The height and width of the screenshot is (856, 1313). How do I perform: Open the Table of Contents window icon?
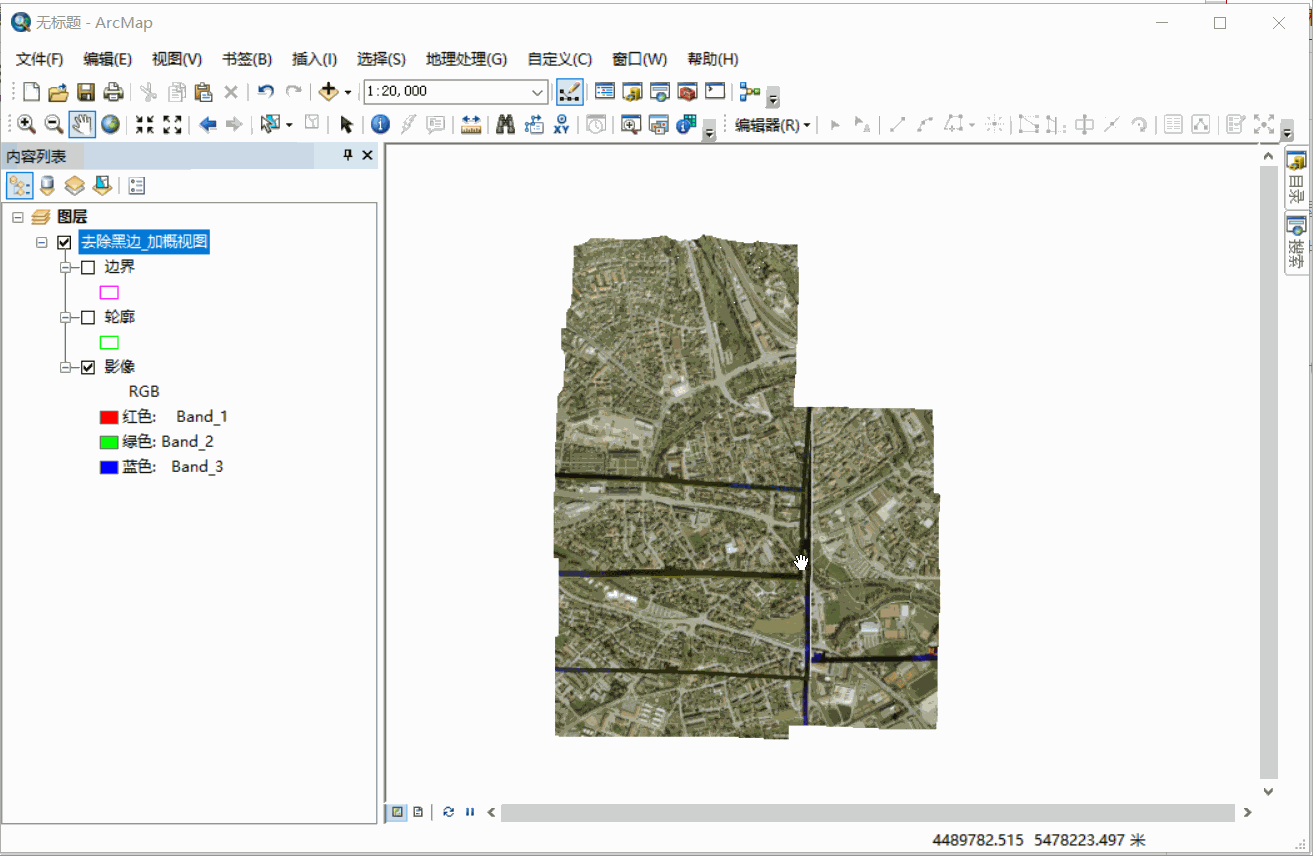coord(604,92)
